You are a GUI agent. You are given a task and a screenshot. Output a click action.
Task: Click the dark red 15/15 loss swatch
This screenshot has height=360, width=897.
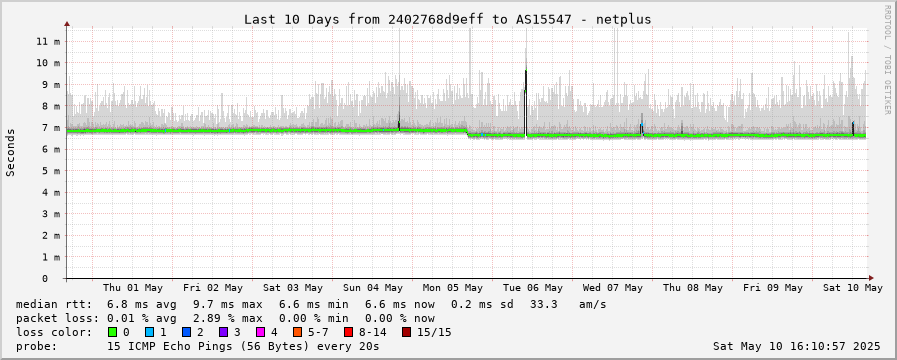(406, 332)
